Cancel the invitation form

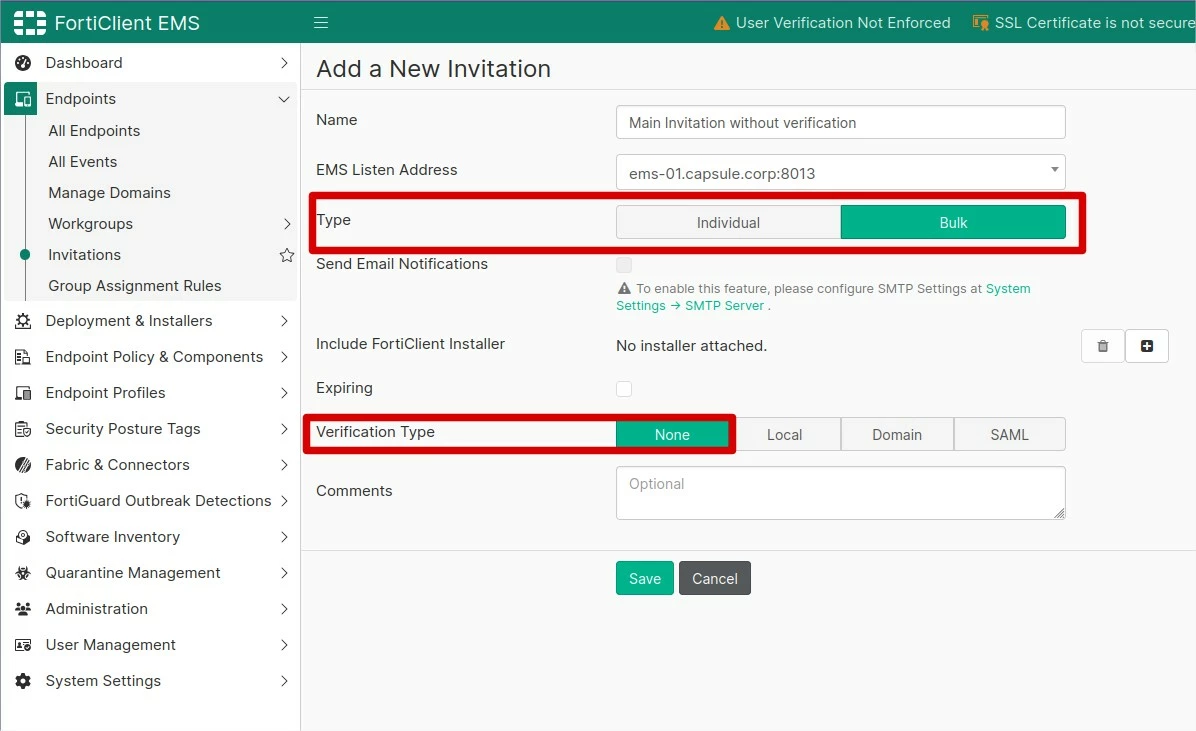pos(715,578)
